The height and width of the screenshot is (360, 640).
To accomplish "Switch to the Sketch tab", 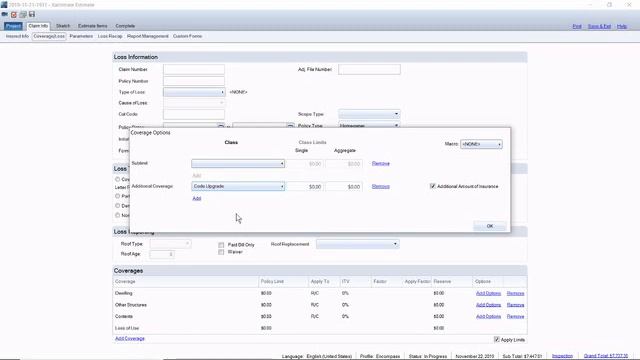I will pyautogui.click(x=63, y=26).
